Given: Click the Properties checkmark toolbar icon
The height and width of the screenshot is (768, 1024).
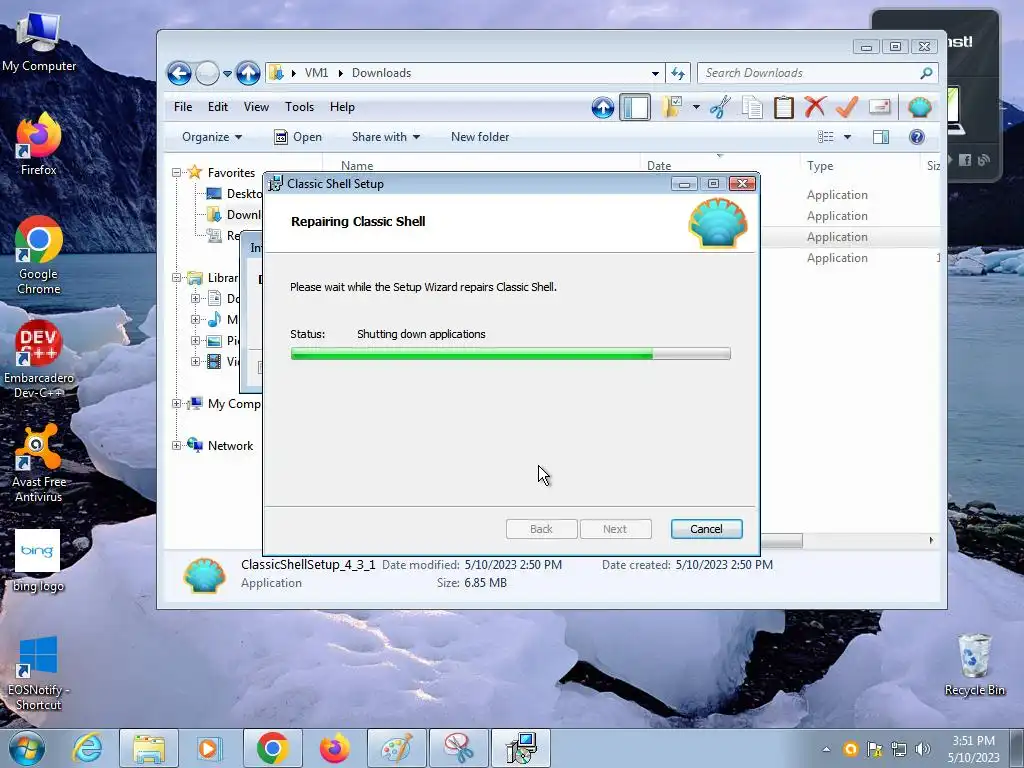Looking at the screenshot, I should click(x=847, y=106).
